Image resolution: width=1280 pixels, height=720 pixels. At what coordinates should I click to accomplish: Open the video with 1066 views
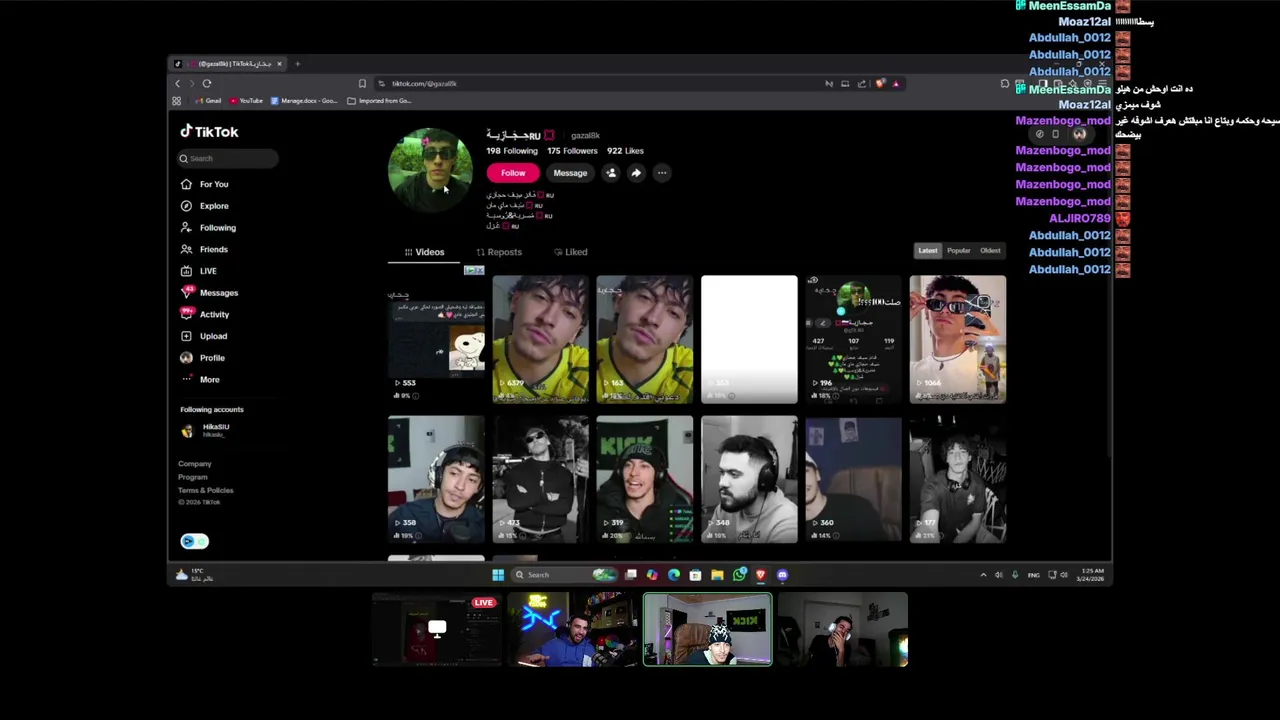(x=958, y=339)
